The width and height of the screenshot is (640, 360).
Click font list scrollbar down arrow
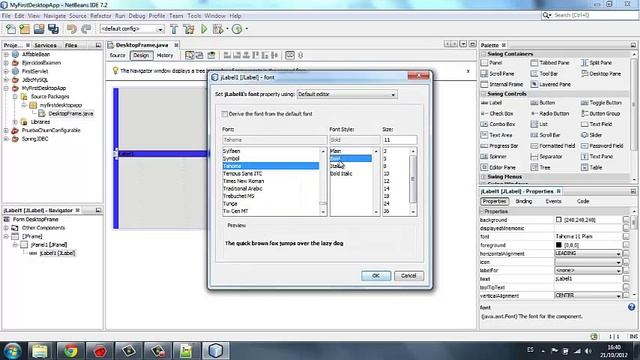[323, 212]
